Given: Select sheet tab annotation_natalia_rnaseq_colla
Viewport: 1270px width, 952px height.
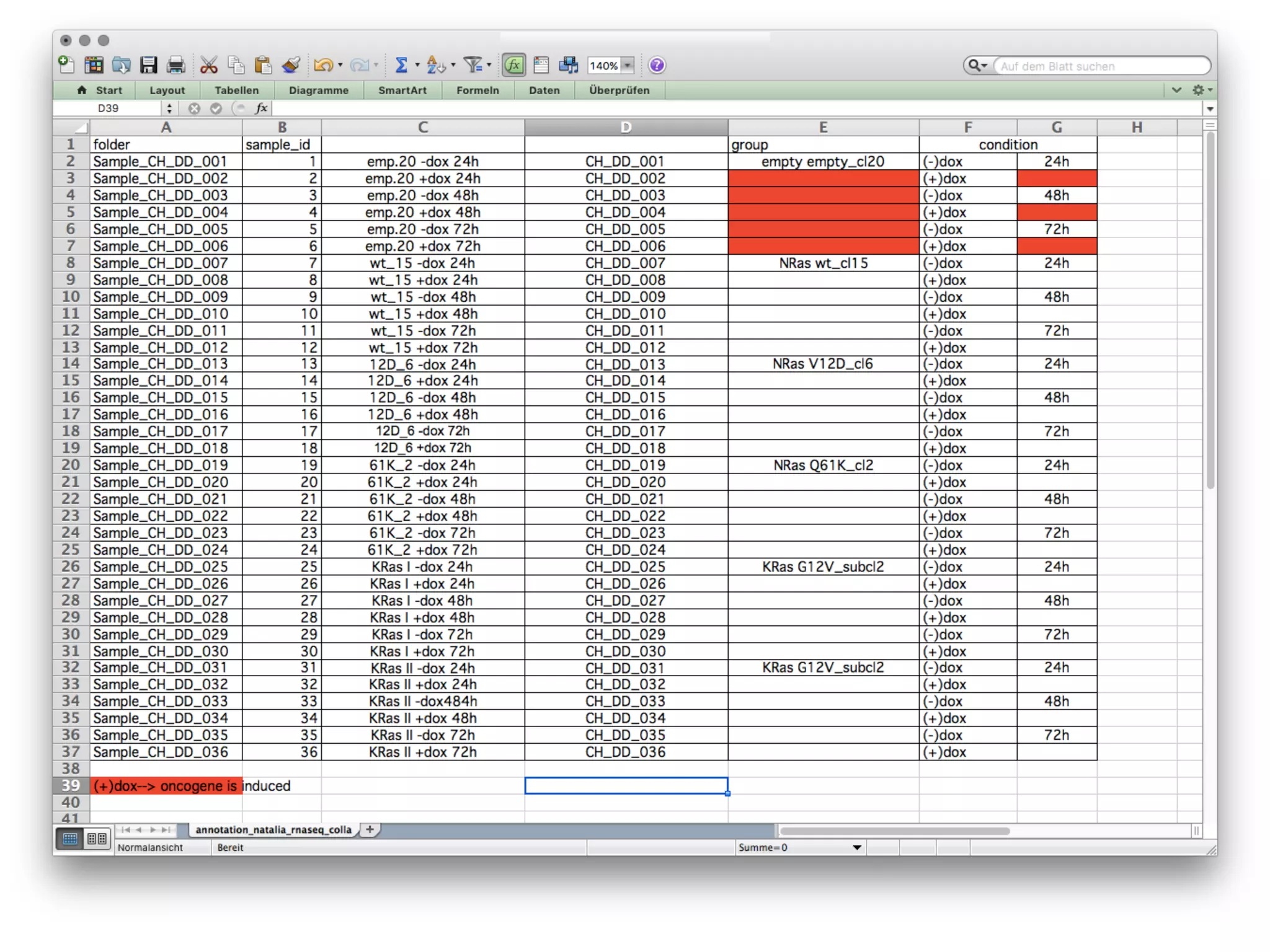Looking at the screenshot, I should coord(273,829).
